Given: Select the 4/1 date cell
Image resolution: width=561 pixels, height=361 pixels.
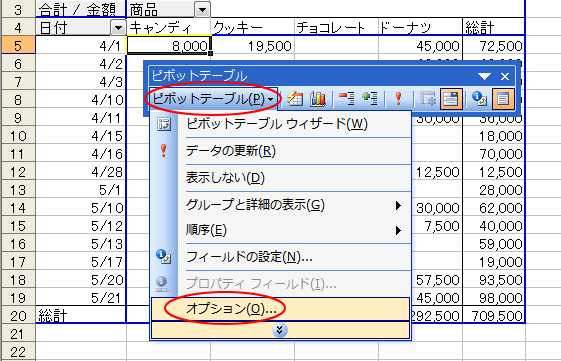Looking at the screenshot, I should pos(81,45).
